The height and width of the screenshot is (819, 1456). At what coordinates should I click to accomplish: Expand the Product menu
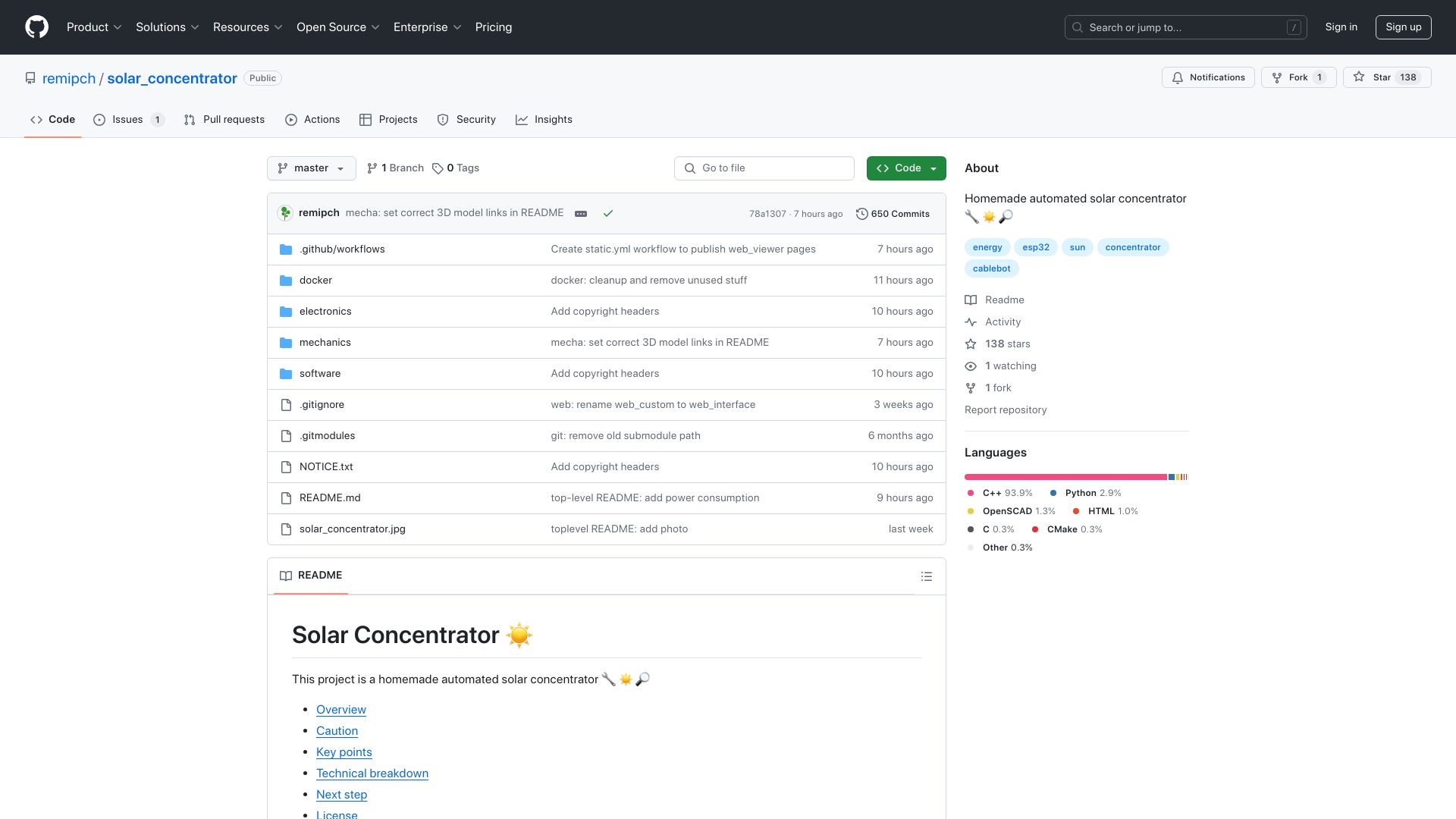[x=94, y=27]
